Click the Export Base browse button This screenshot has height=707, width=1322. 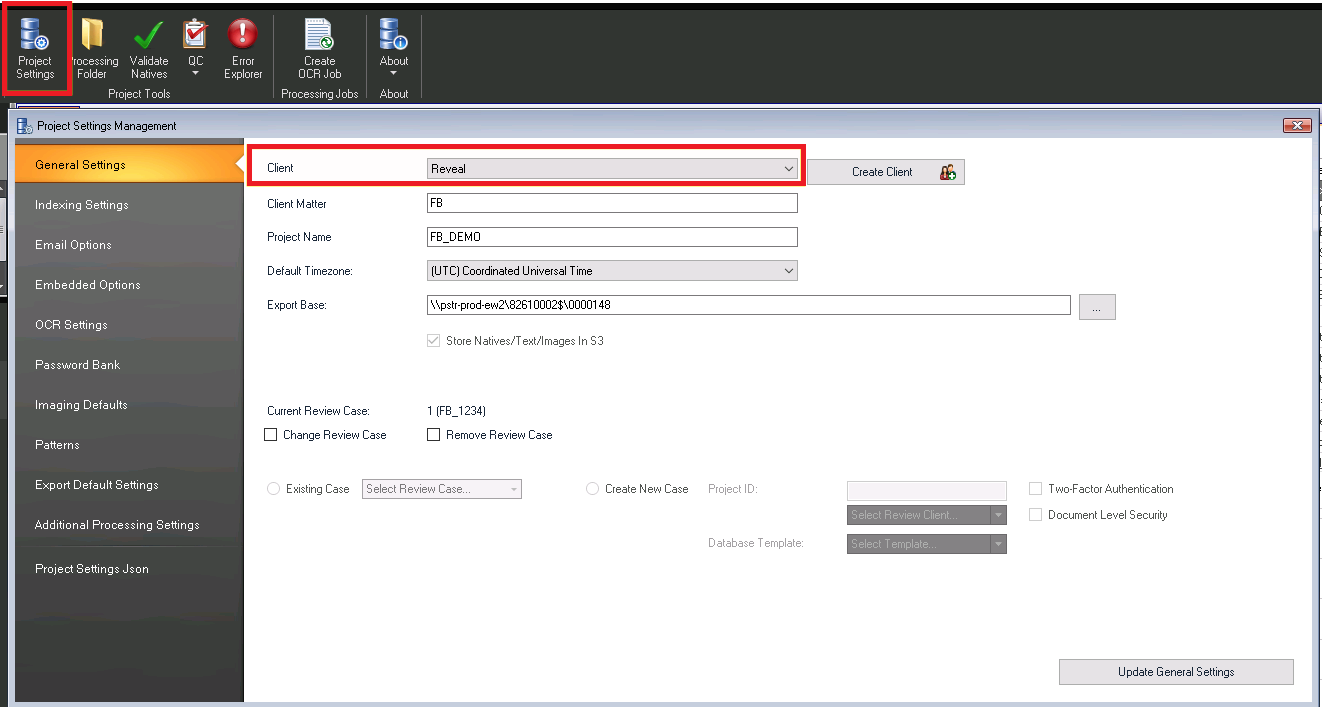(1097, 307)
